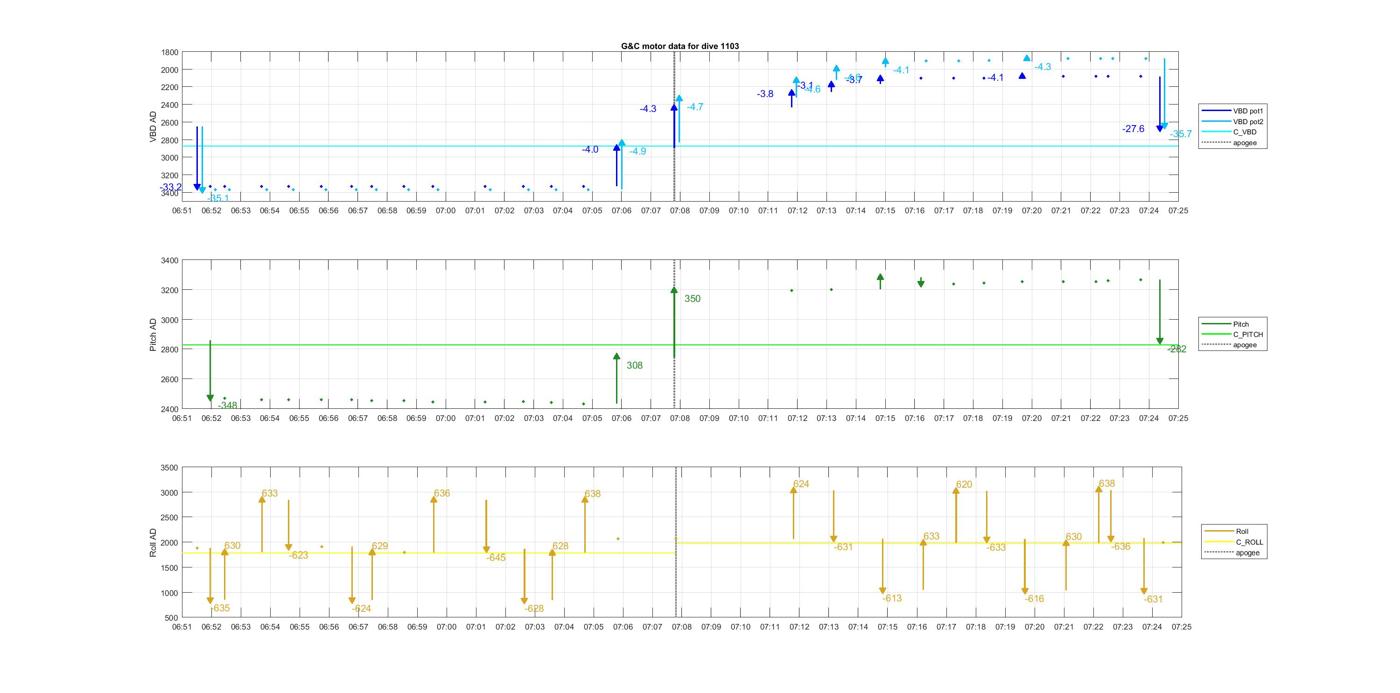The image size is (1400, 693).
Task: Click the '-616' roll data label
Action: 1034,600
